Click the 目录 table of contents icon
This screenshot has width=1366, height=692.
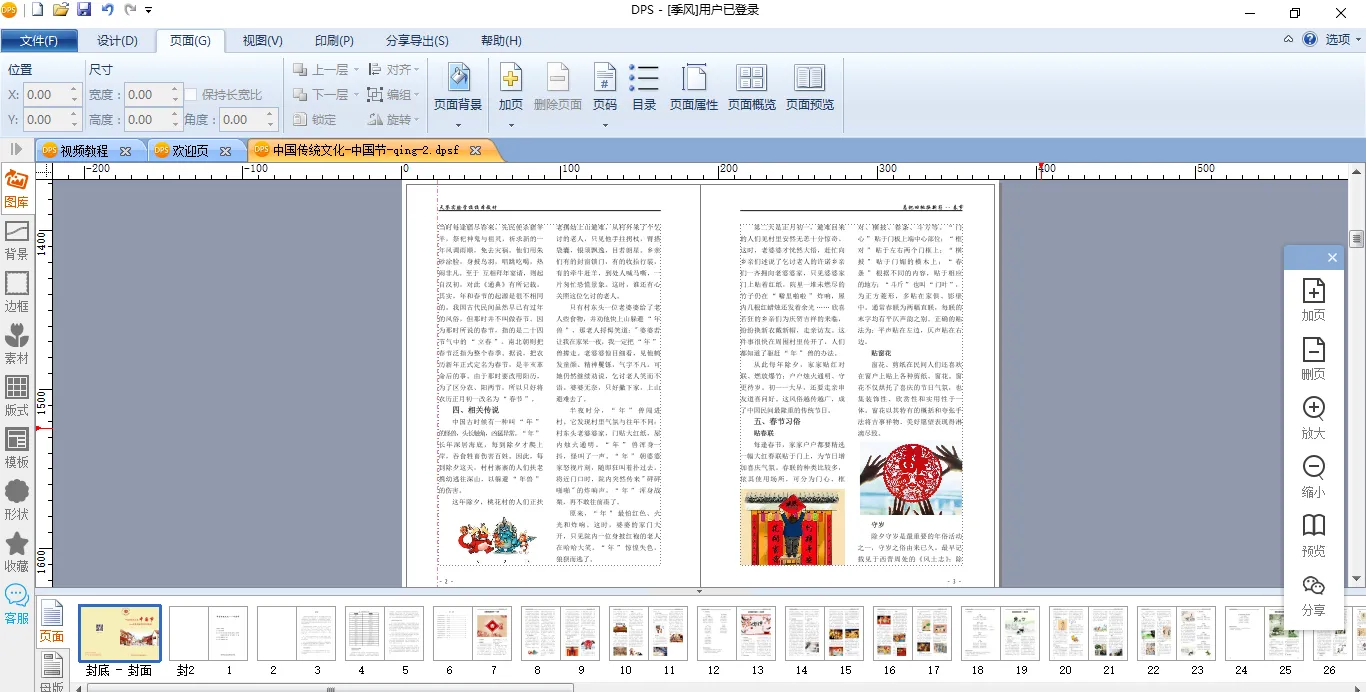(x=644, y=87)
